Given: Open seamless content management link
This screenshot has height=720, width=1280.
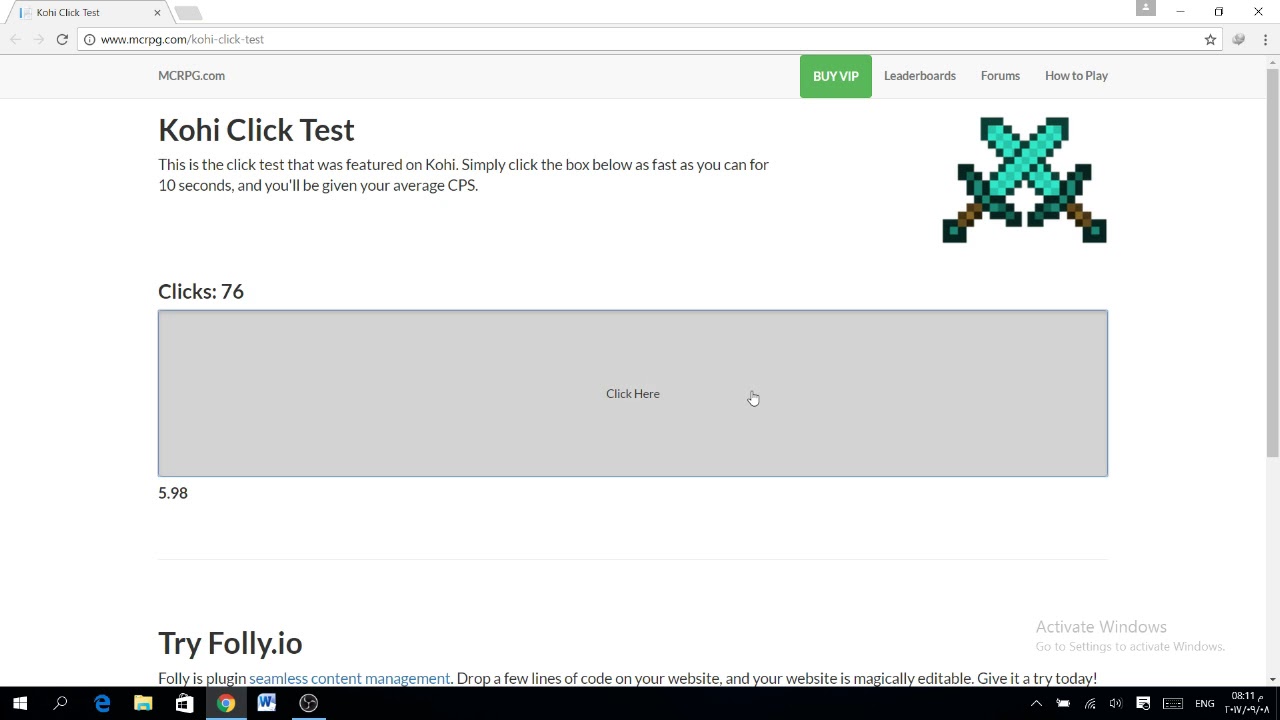Looking at the screenshot, I should point(349,678).
